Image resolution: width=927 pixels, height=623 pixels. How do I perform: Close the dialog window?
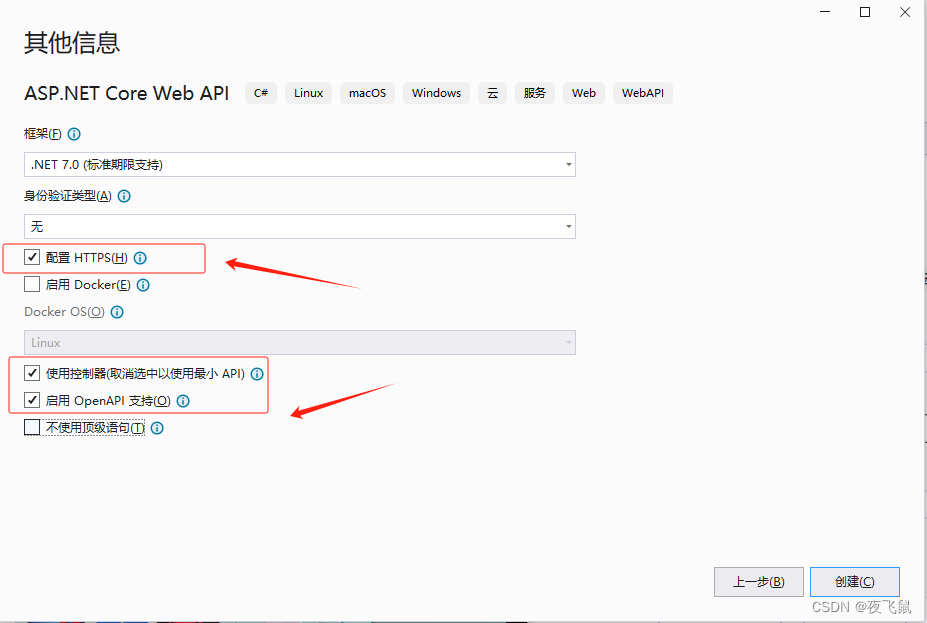pyautogui.click(x=905, y=12)
